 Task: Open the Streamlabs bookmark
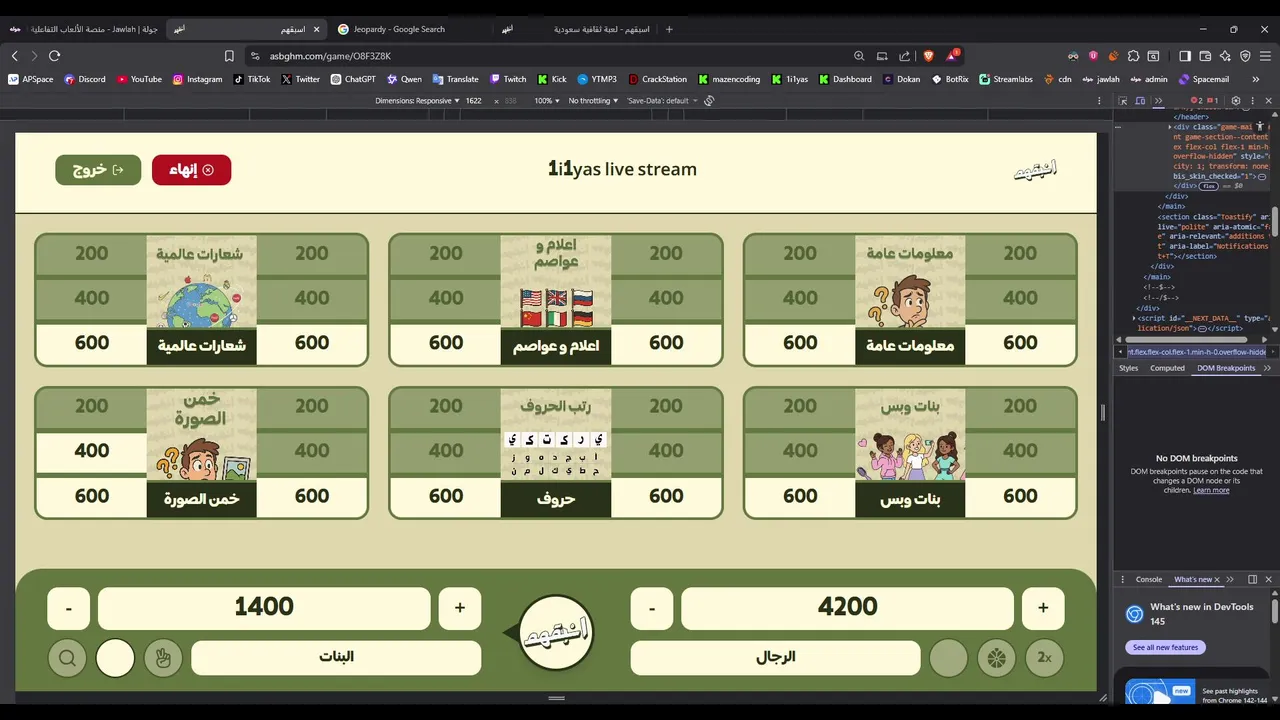[x=1006, y=79]
